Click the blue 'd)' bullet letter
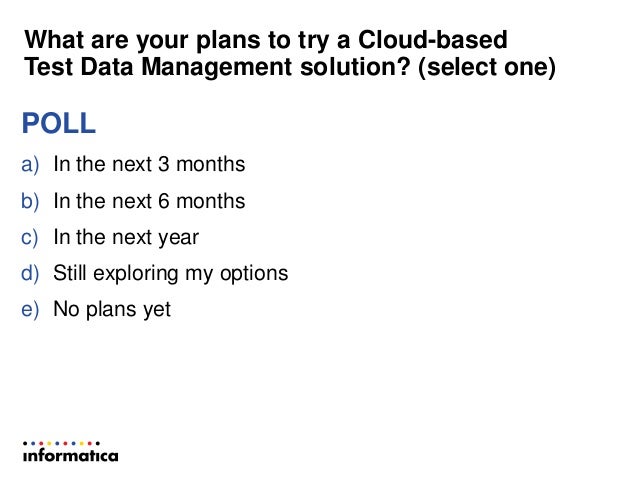The height and width of the screenshot is (479, 638). point(31,273)
